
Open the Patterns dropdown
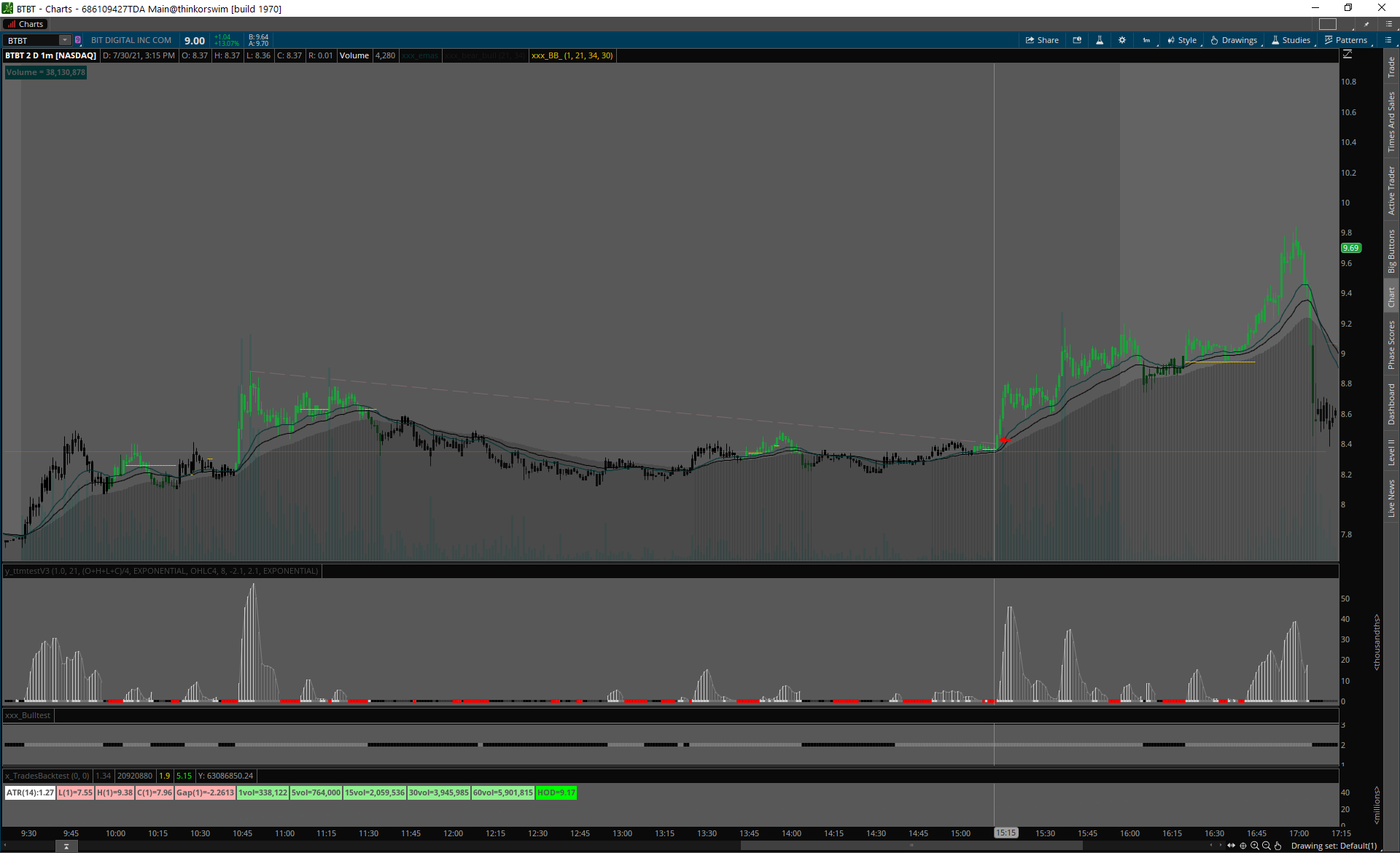1346,40
